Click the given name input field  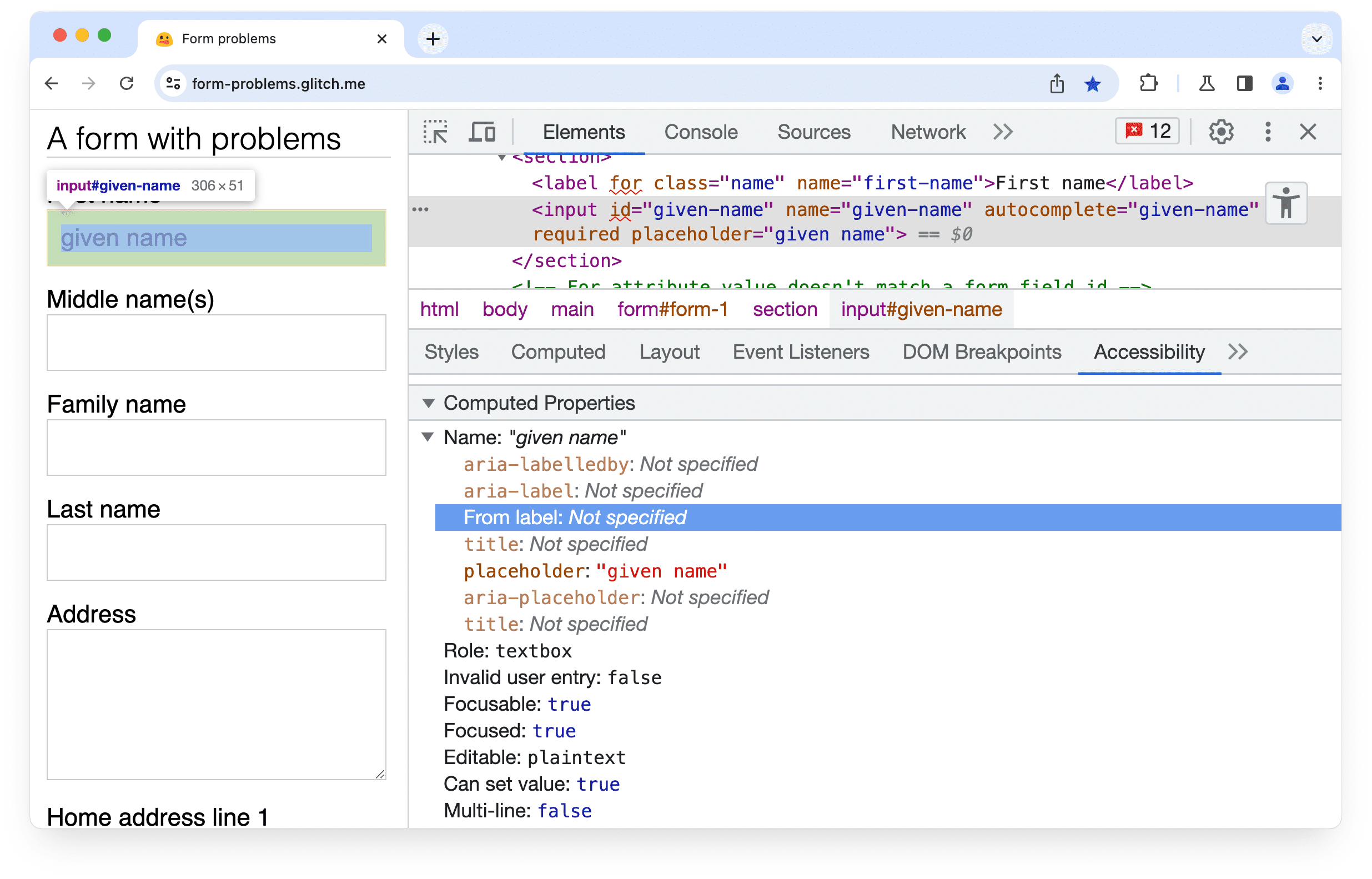point(215,238)
